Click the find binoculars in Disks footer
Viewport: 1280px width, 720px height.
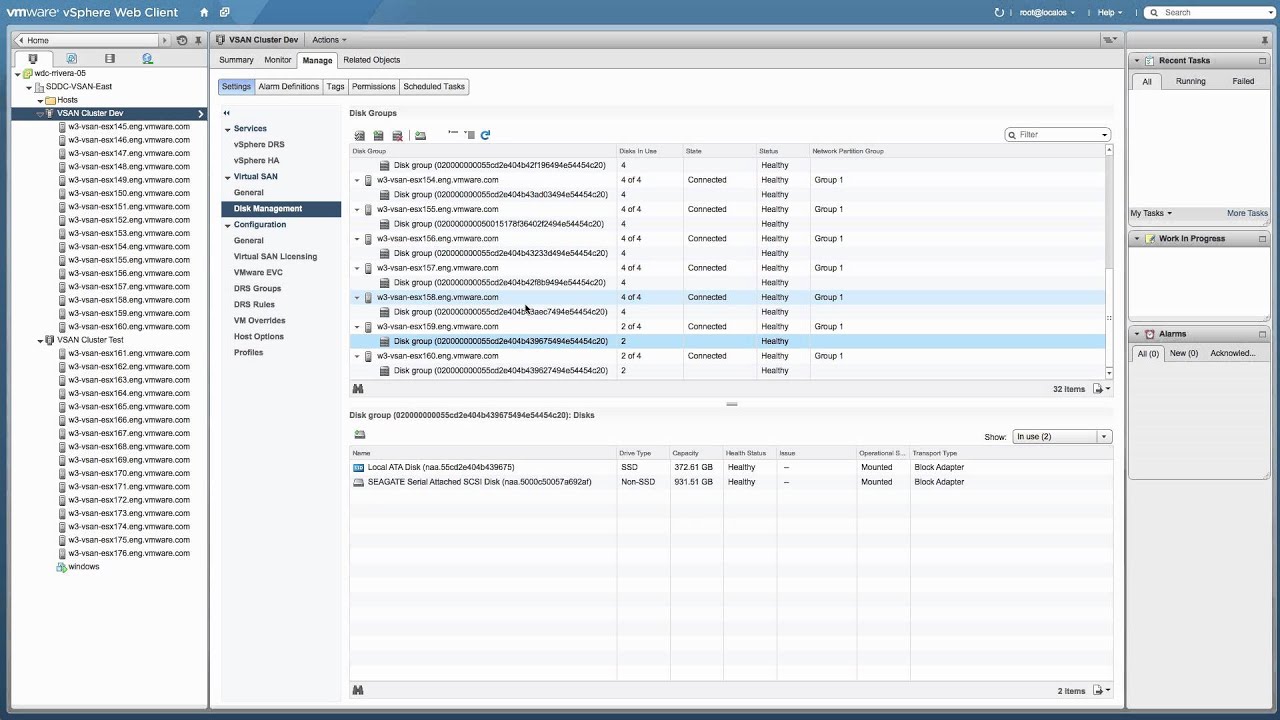[x=358, y=690]
